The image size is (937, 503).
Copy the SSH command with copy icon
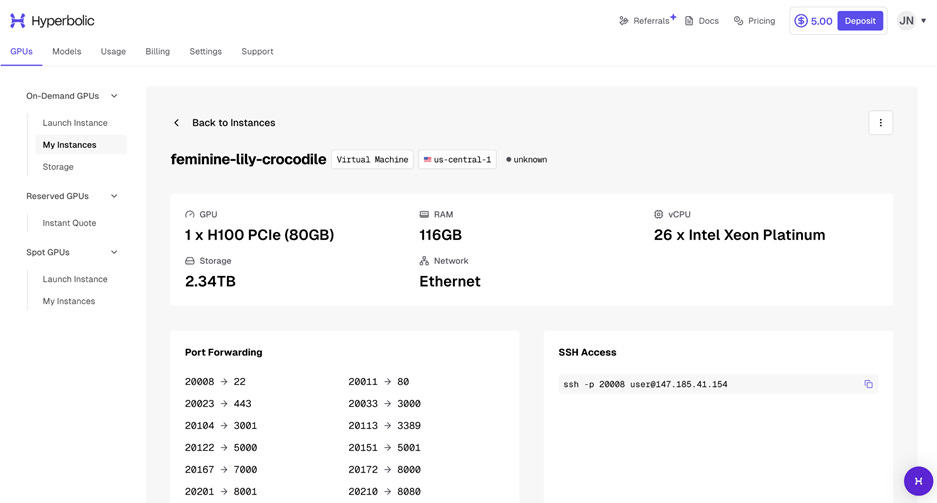pyautogui.click(x=868, y=384)
